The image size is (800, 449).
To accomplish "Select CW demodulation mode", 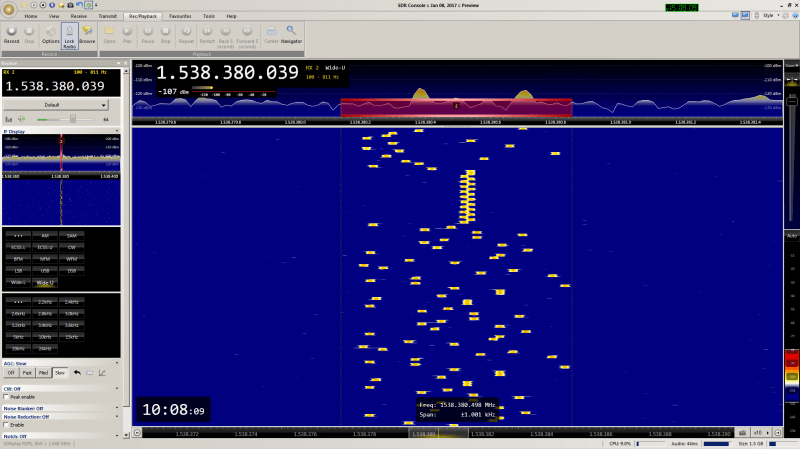I will (x=71, y=247).
